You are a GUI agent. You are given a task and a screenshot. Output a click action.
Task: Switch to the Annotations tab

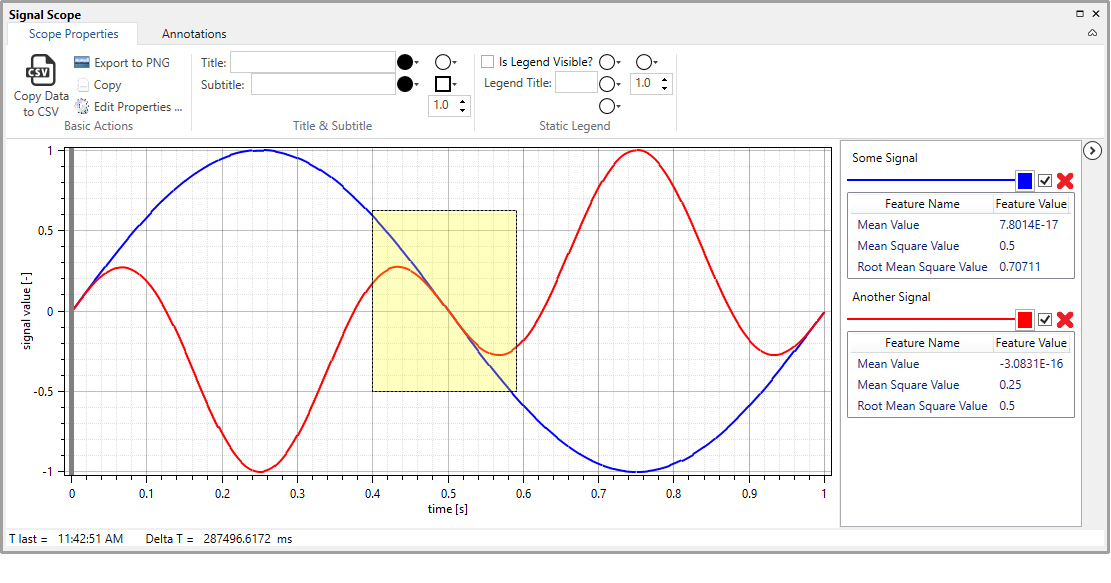(194, 34)
